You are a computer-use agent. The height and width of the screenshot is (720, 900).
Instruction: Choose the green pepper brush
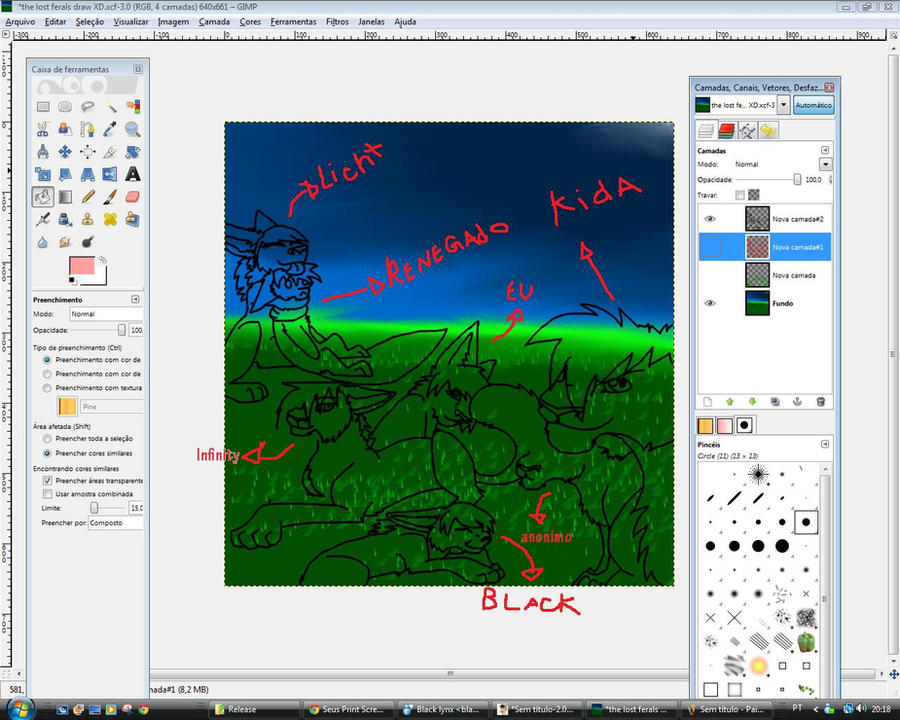coord(806,642)
